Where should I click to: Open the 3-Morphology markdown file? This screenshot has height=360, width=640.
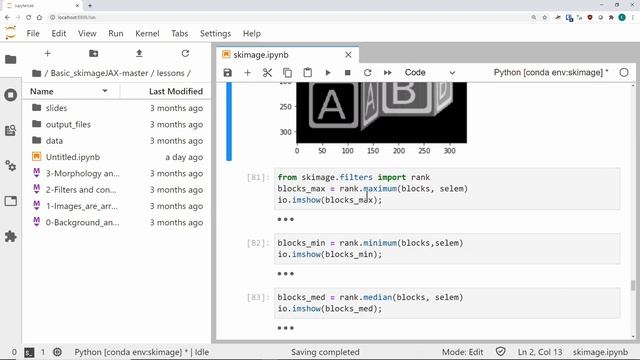(x=117, y=173)
